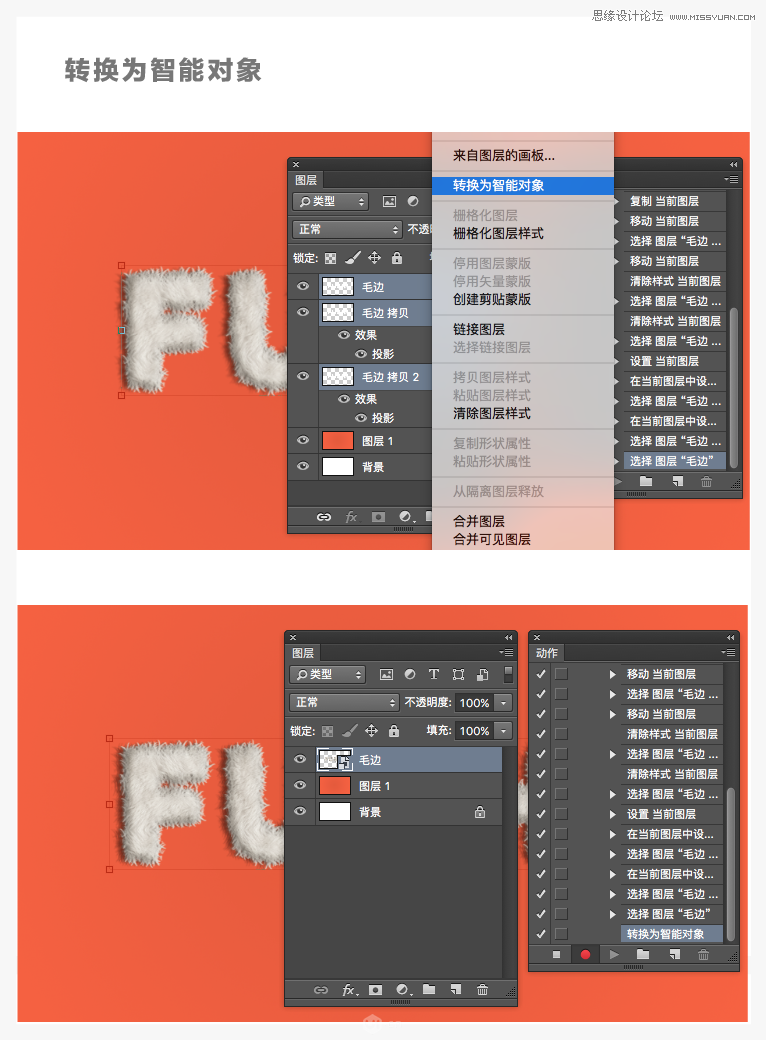This screenshot has width=766, height=1040.
Task: Hide 图层 1 in upper Layers panel
Action: pos(303,440)
